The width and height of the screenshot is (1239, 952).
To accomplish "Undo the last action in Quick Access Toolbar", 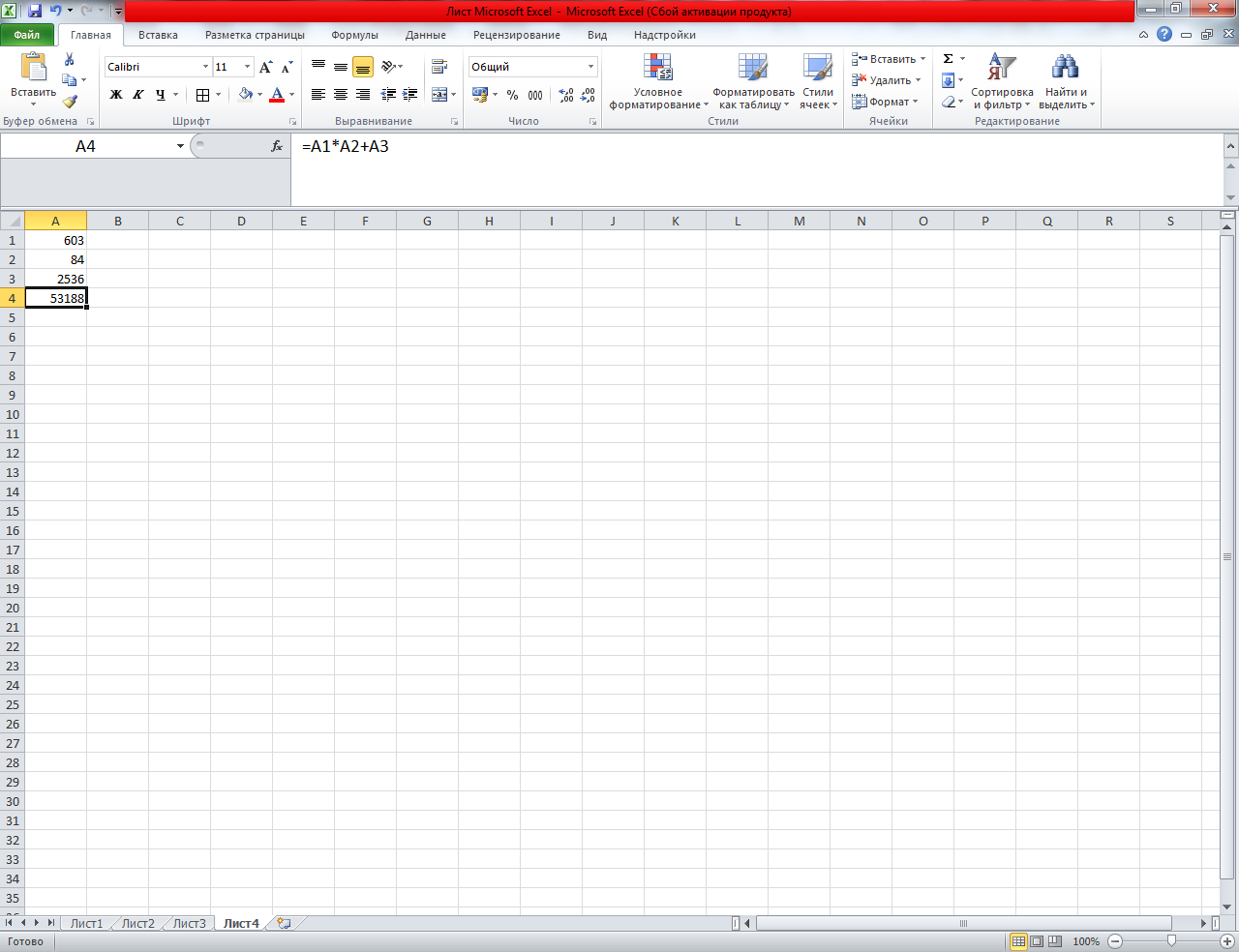I will point(56,11).
